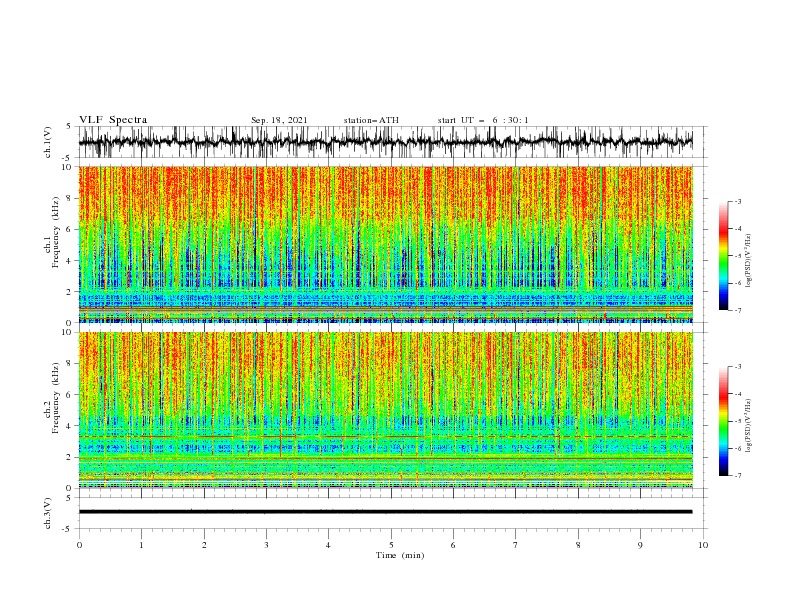Screen dimensions: 792x612
Task: Click the "station=ATH" label
Action: point(371,120)
